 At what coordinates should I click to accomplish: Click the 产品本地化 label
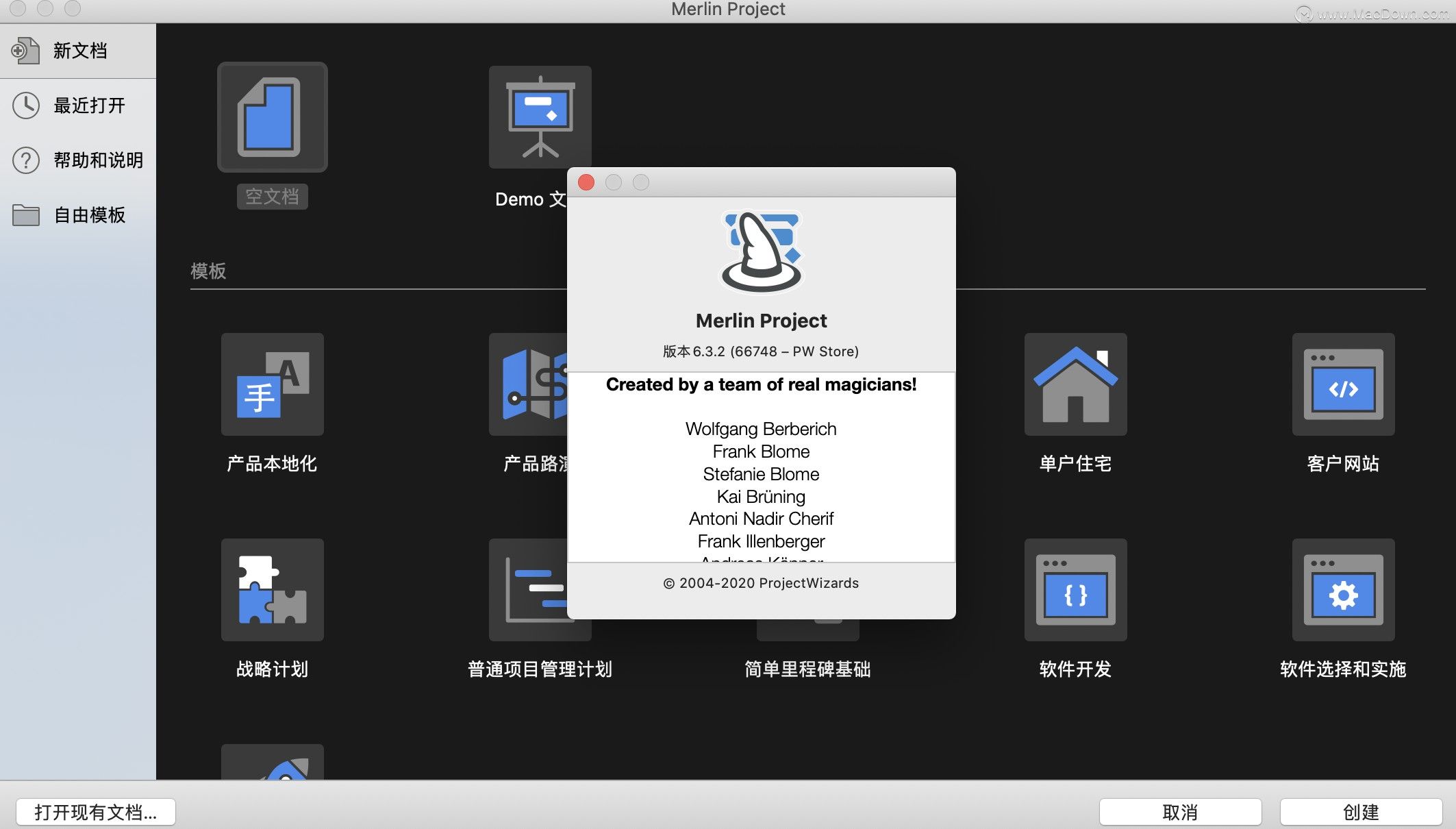[x=272, y=464]
